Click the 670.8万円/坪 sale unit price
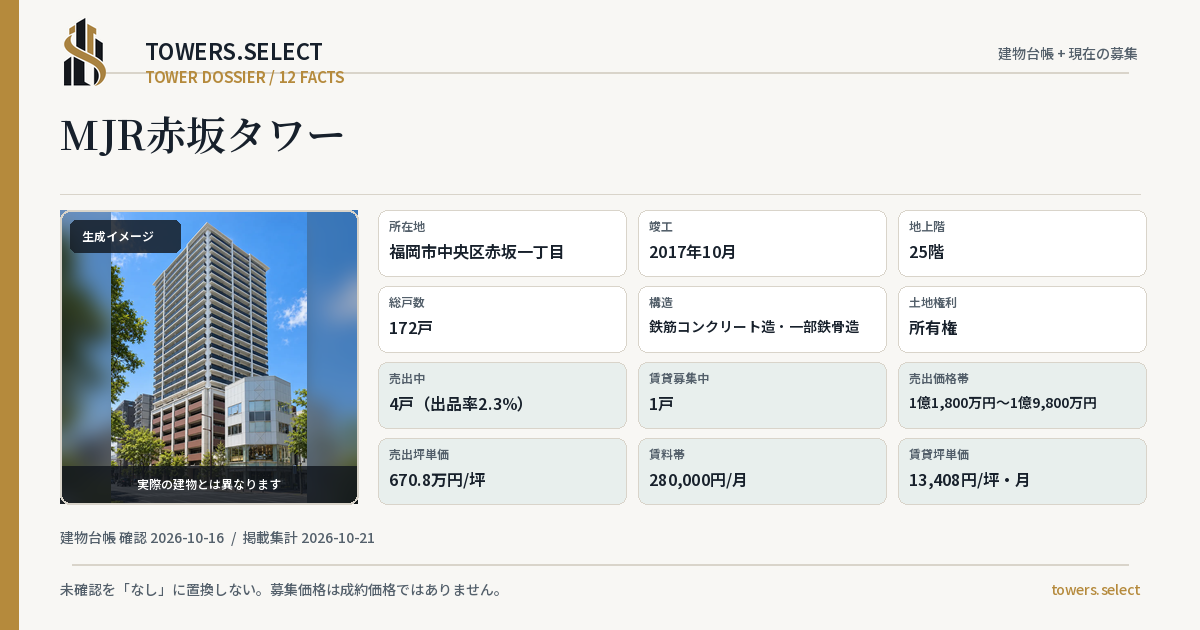Image resolution: width=1200 pixels, height=630 pixels. (x=437, y=480)
